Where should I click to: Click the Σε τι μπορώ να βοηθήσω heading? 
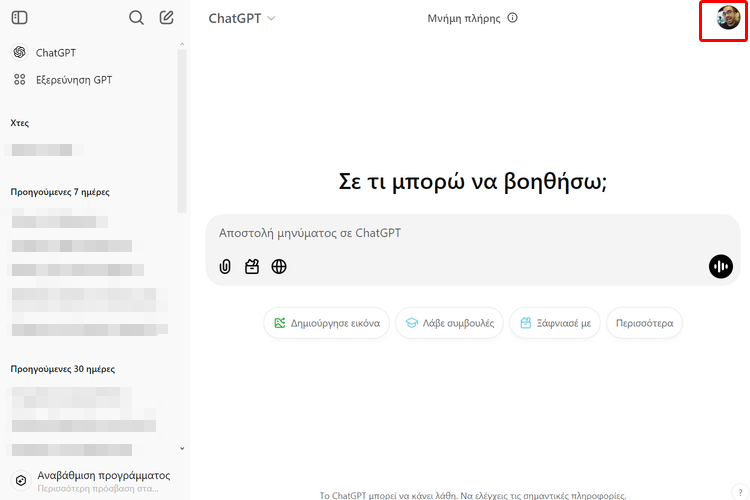(x=473, y=182)
